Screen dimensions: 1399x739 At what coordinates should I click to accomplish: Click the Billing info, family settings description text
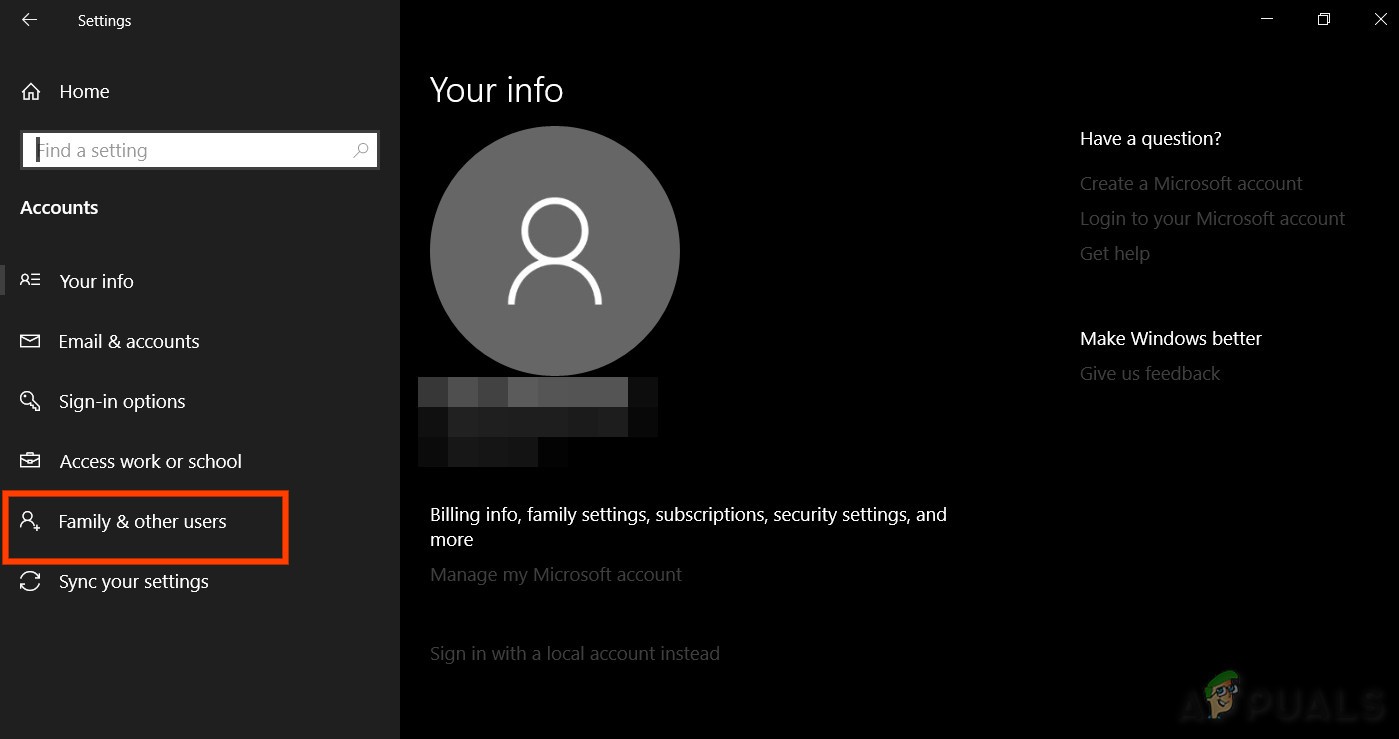click(688, 527)
